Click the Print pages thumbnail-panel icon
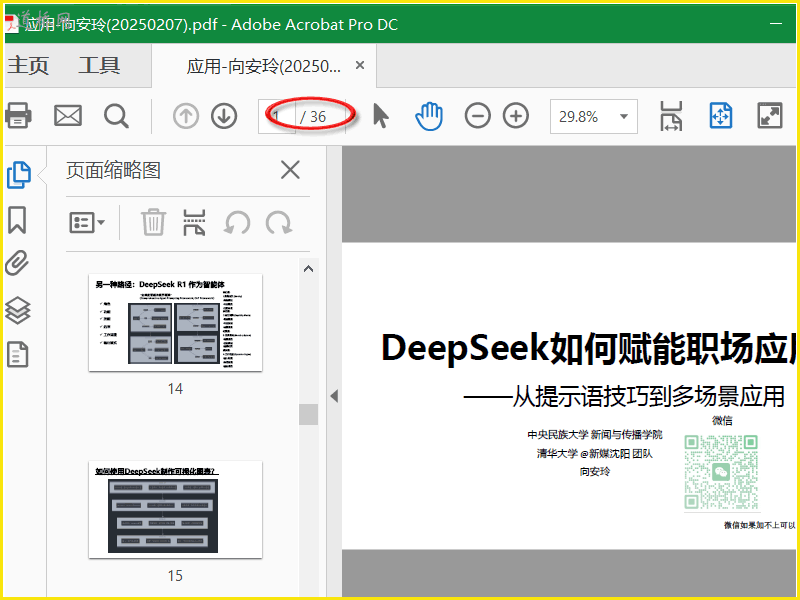Screen dimensions: 800x600 coord(194,222)
